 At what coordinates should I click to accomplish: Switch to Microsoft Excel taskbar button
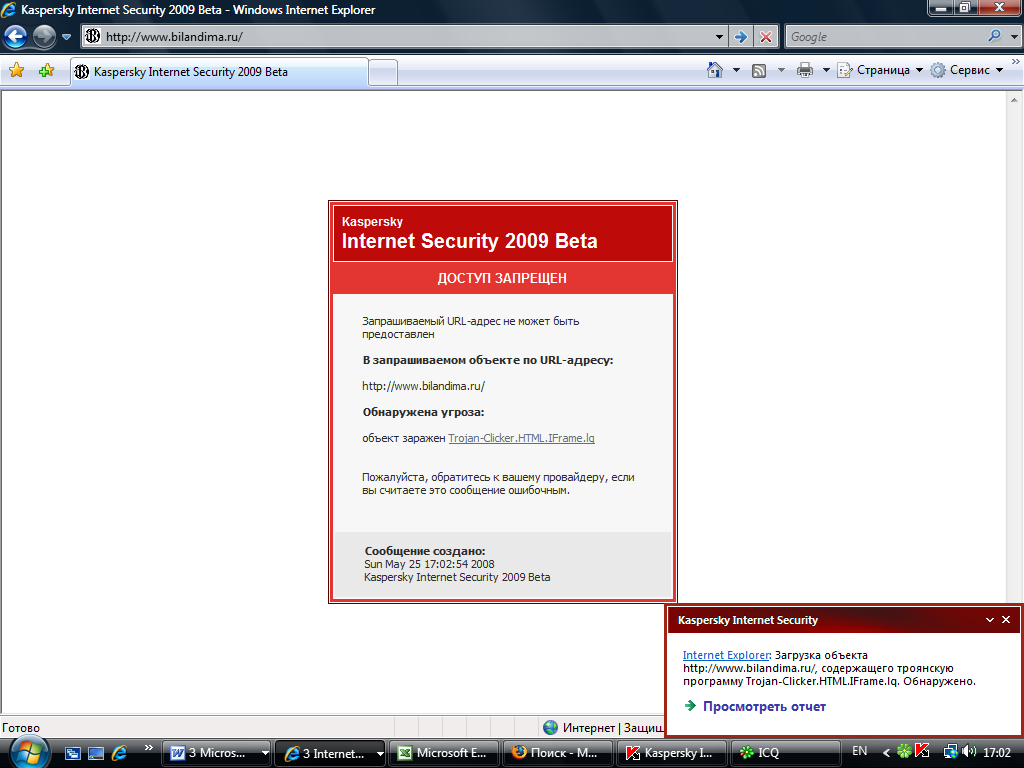tap(444, 753)
